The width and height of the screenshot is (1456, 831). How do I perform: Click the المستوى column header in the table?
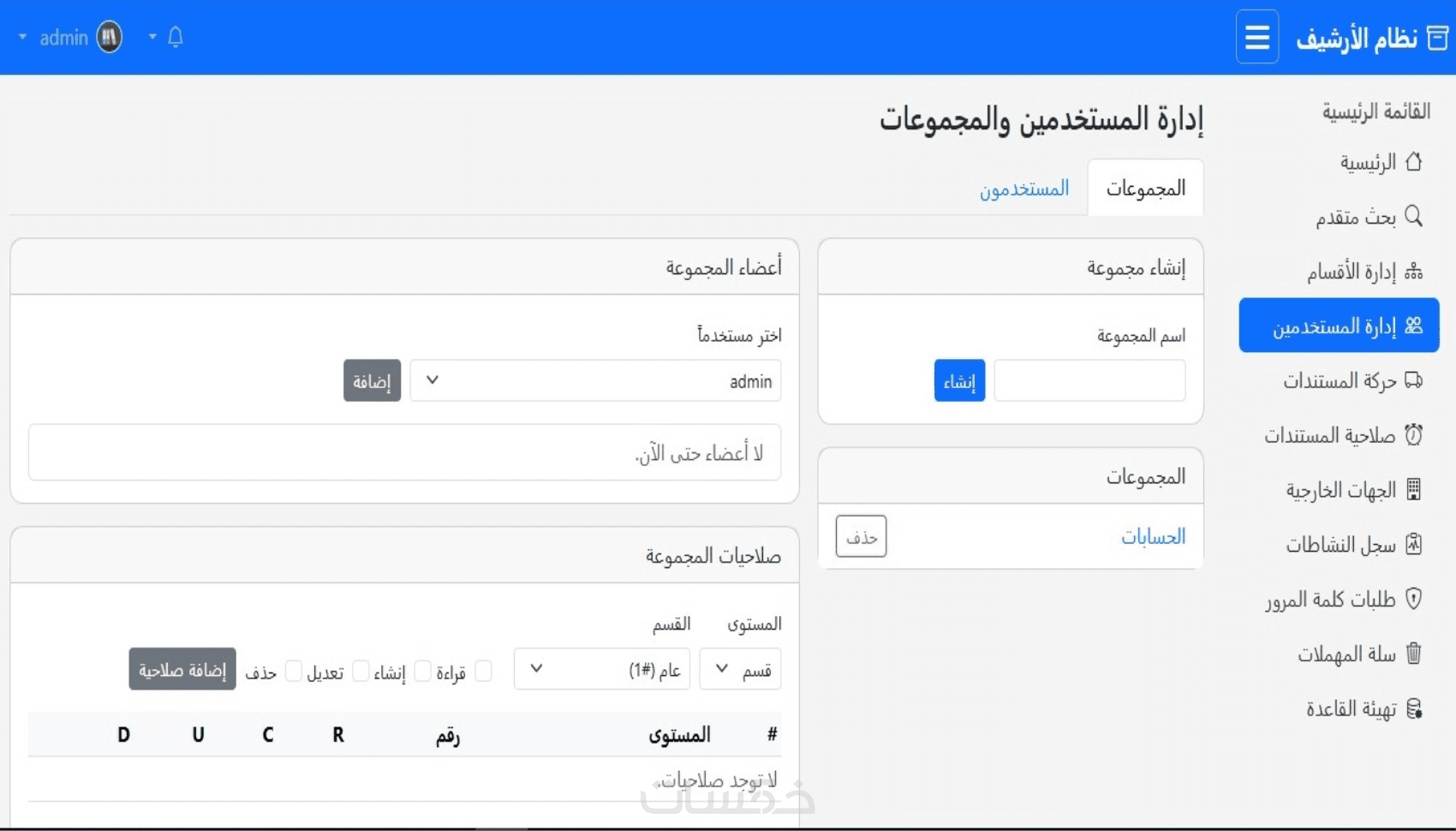[x=679, y=734]
